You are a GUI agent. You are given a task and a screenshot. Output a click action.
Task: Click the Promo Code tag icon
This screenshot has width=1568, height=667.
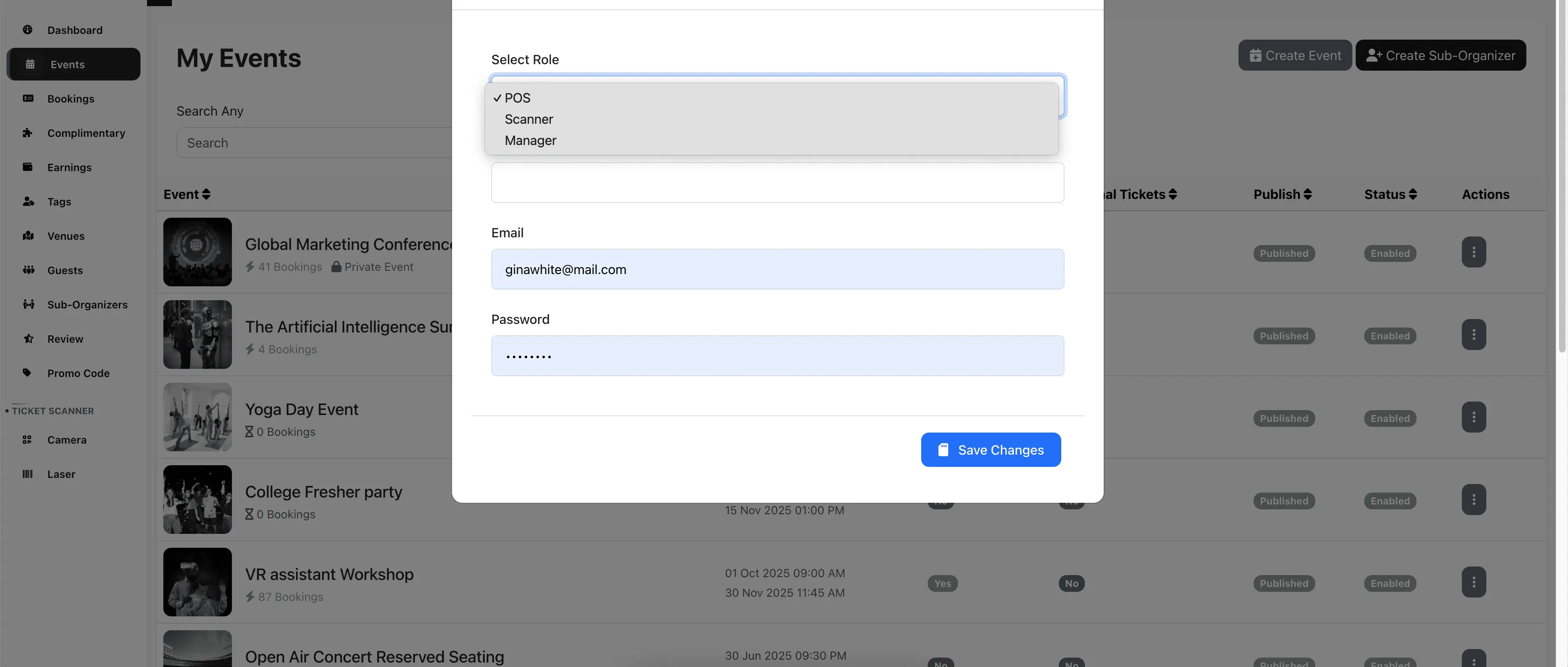(27, 373)
